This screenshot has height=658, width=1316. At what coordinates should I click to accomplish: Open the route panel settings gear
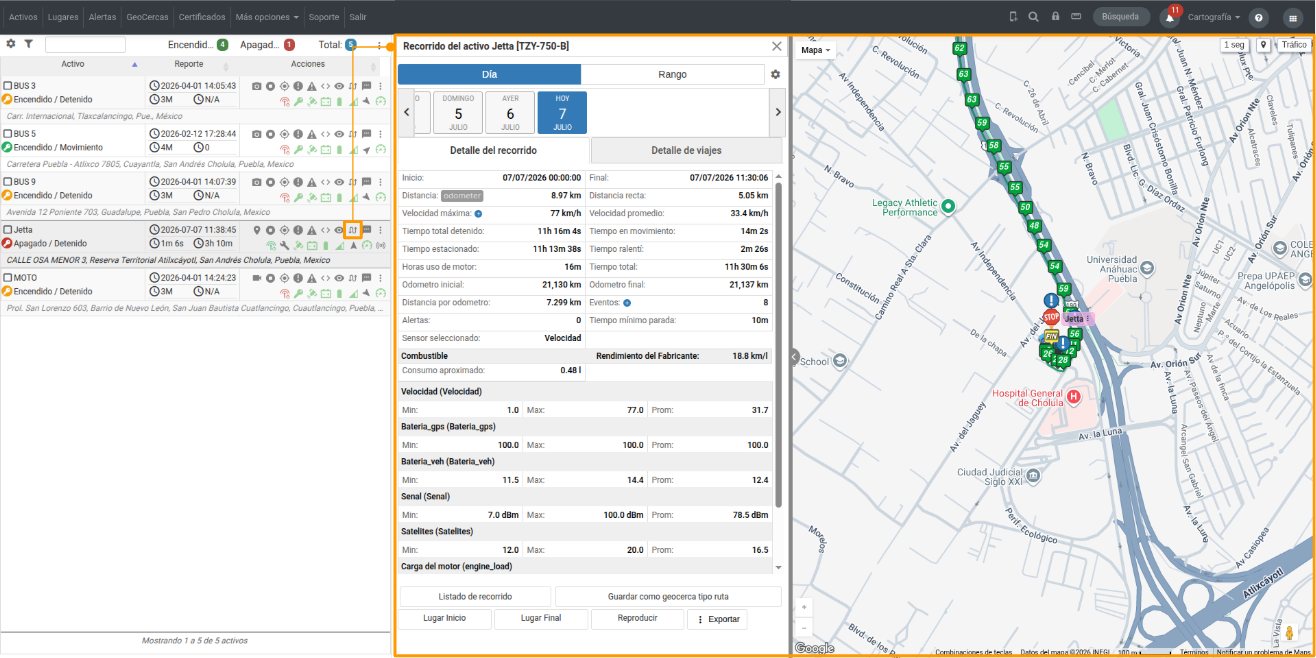point(775,75)
